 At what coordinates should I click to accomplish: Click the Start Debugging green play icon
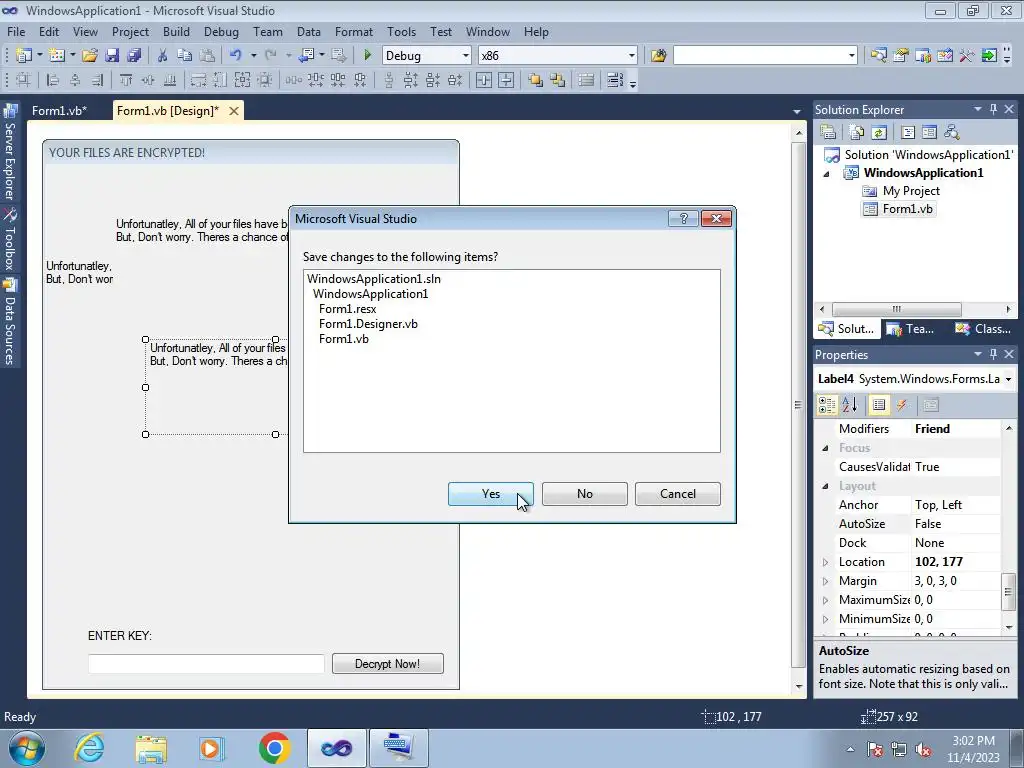[x=367, y=56]
